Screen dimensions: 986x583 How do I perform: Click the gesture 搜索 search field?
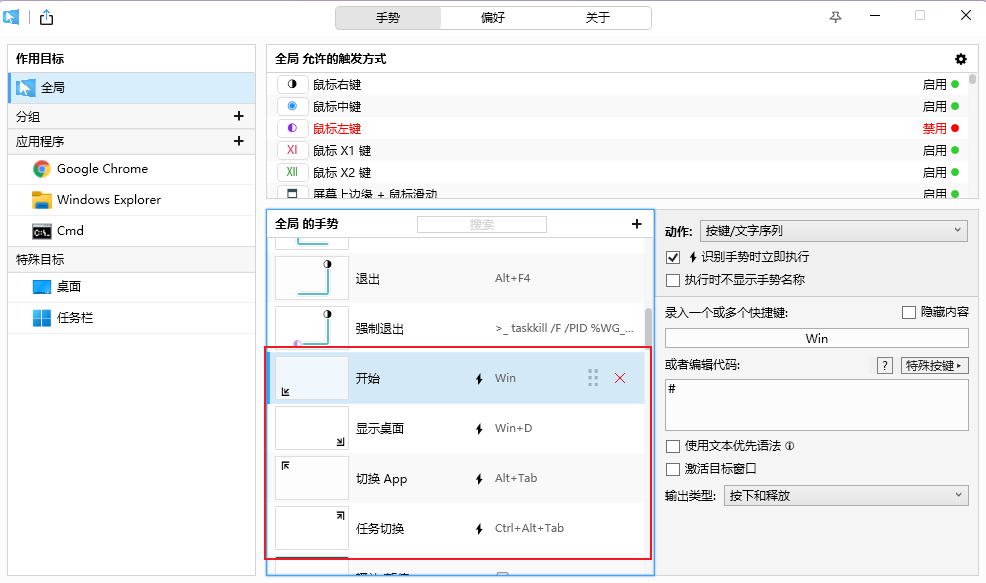[482, 225]
